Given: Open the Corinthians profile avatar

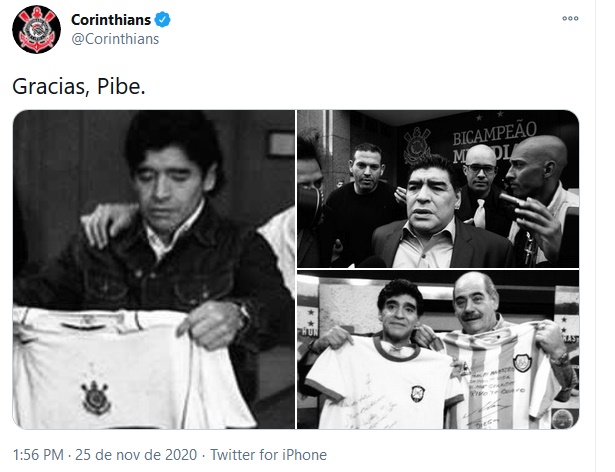Looking at the screenshot, I should pos(36,29).
